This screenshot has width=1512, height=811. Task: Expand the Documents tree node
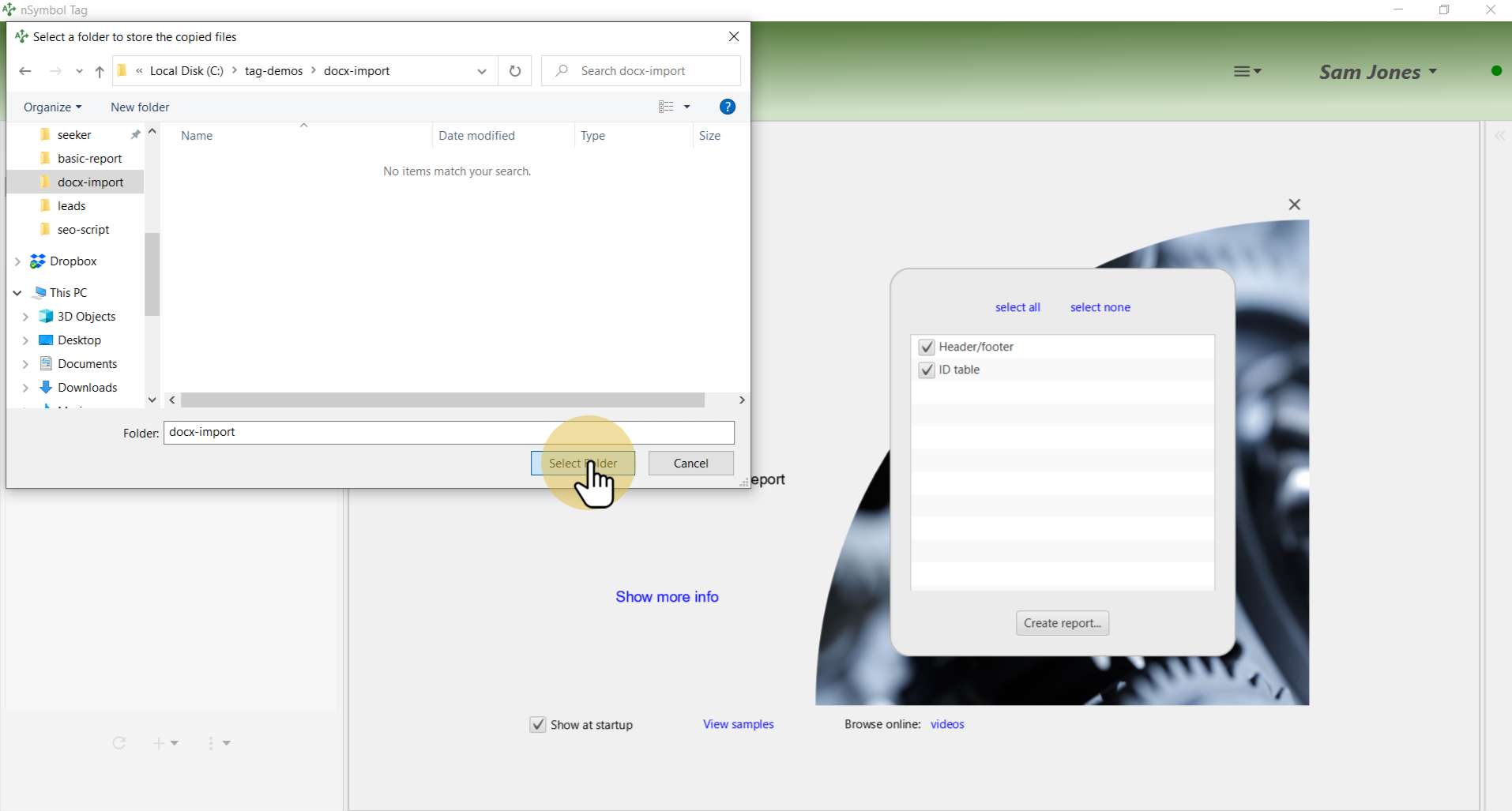(25, 364)
